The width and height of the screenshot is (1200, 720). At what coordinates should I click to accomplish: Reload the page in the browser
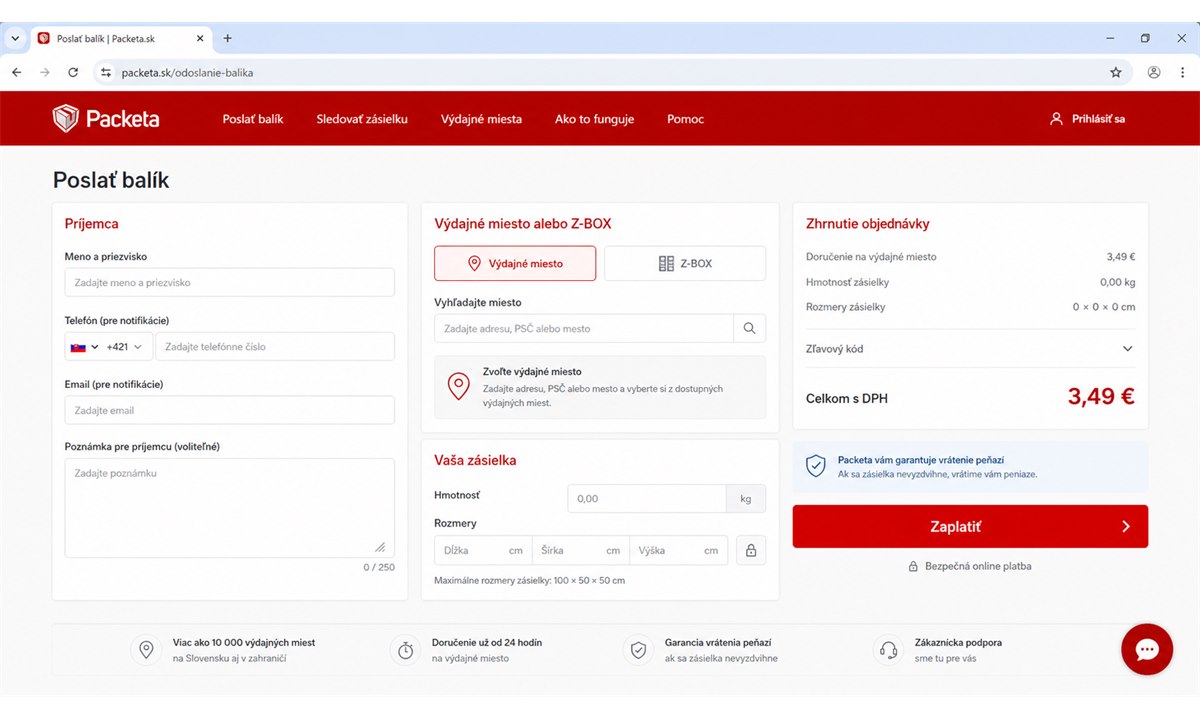(x=73, y=72)
